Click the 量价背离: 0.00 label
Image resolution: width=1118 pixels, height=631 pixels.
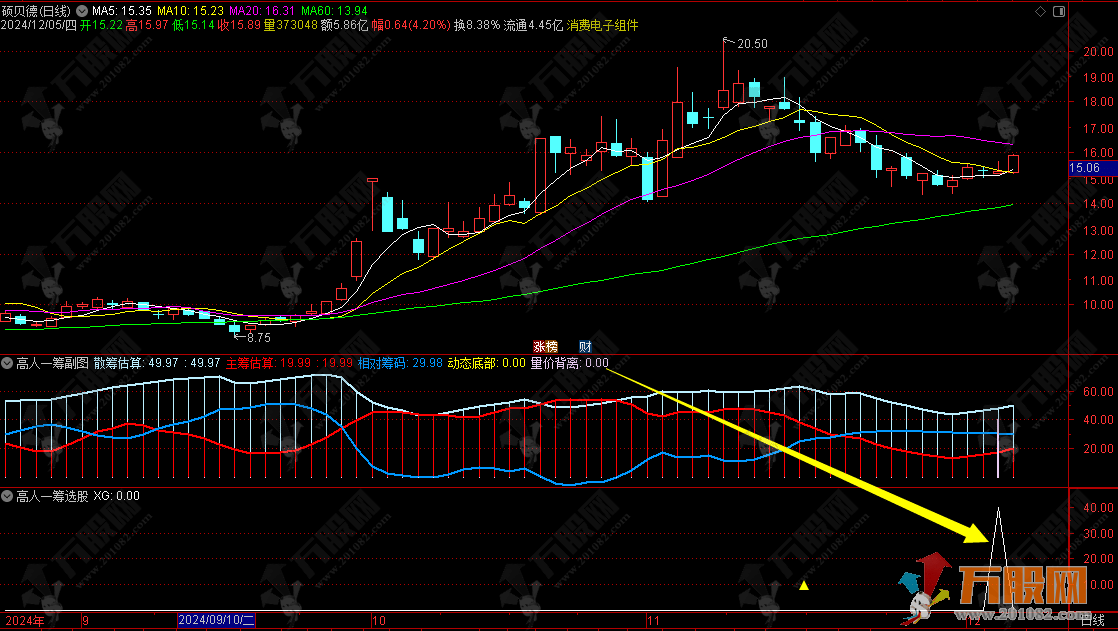570,363
